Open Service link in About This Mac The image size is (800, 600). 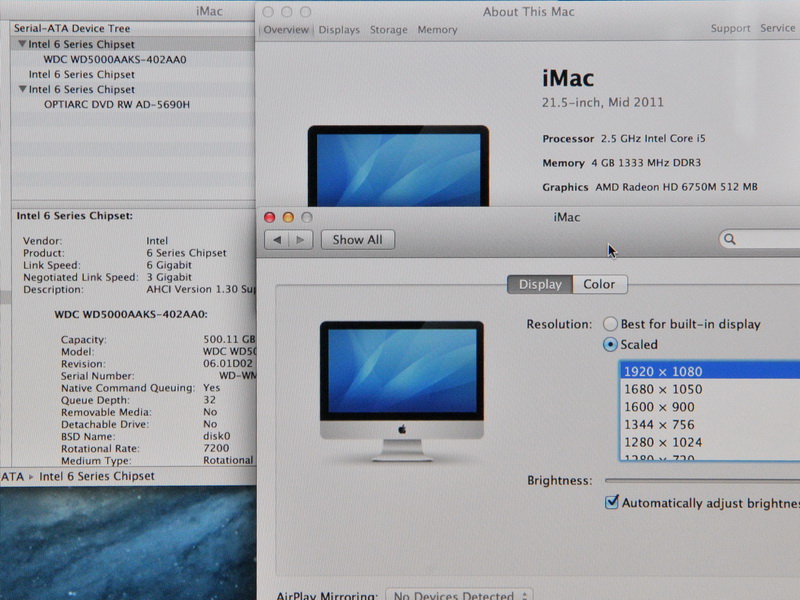point(778,28)
